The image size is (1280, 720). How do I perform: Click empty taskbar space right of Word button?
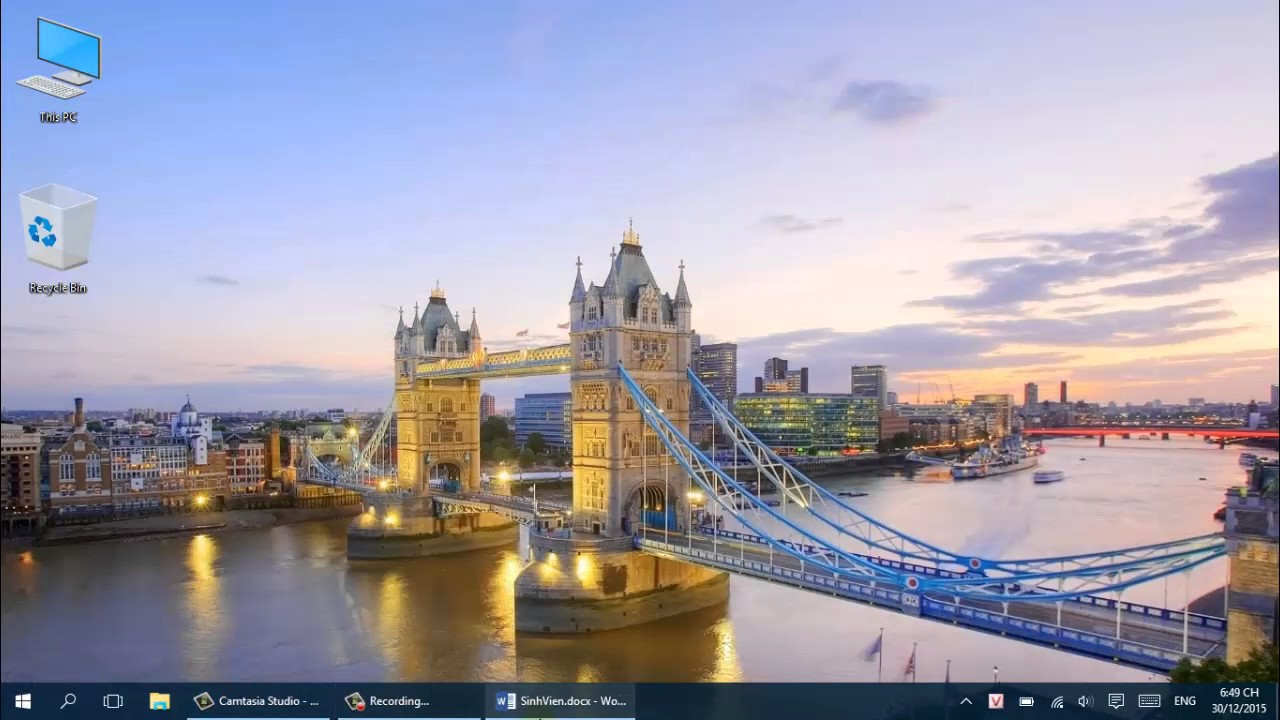[790, 701]
